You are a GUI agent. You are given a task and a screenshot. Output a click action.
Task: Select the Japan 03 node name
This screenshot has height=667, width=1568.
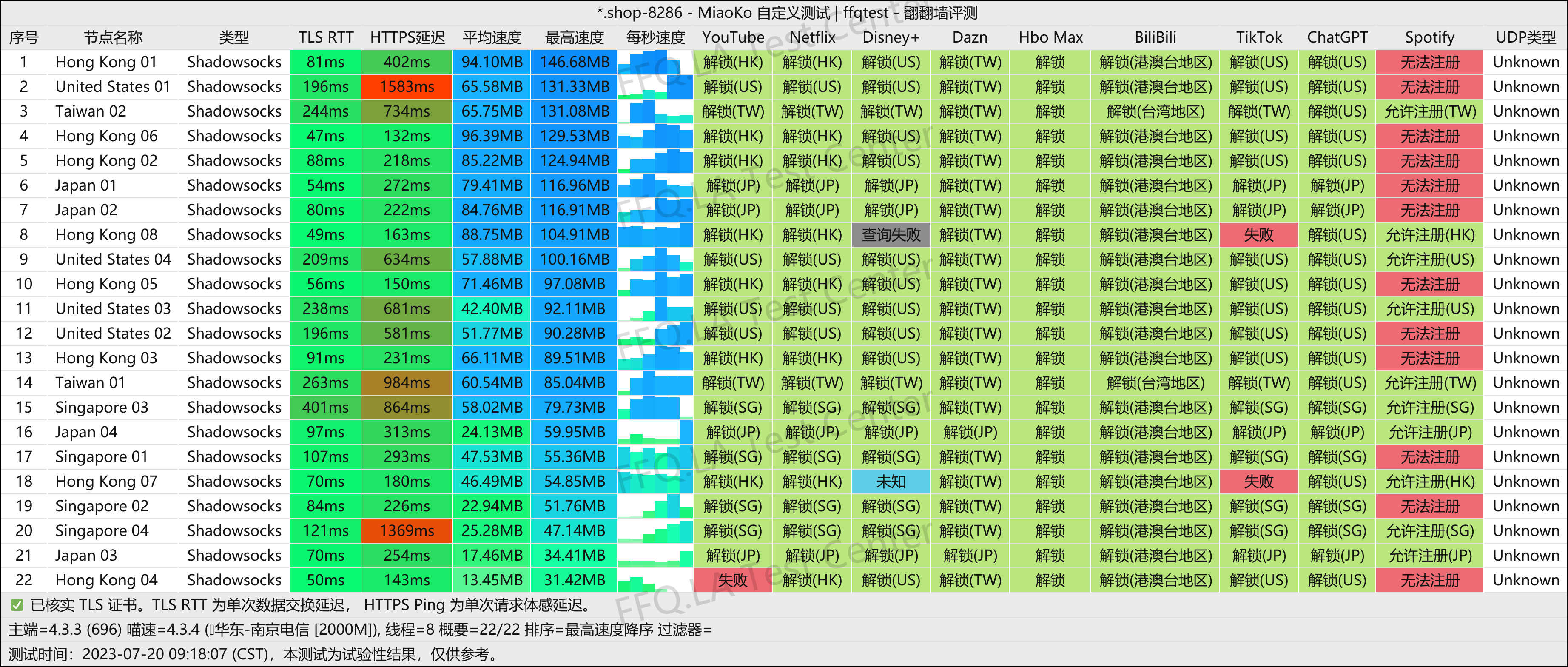tap(86, 555)
